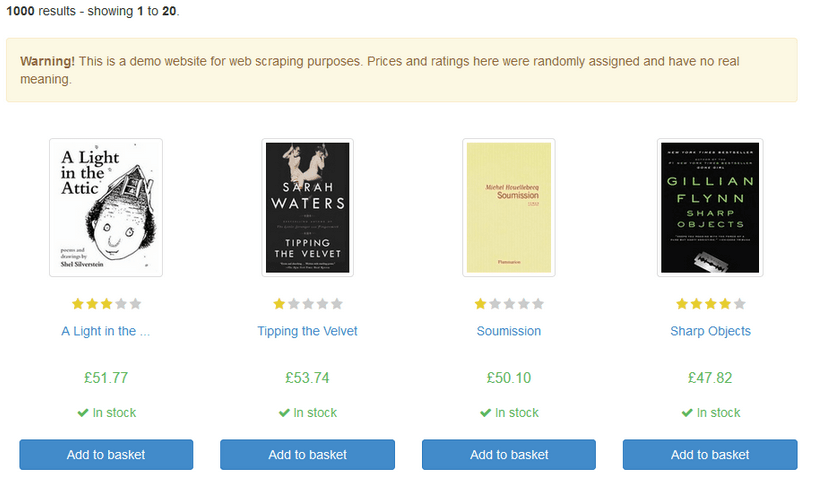The image size is (833, 488).
Task: Click the In stock checkmark below £51.77
Action: click(x=83, y=413)
